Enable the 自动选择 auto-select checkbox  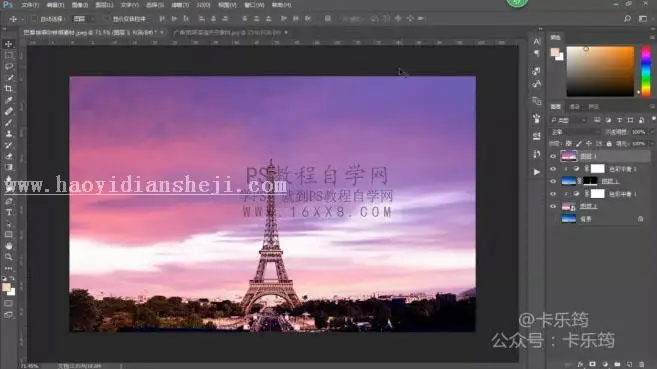[34, 19]
